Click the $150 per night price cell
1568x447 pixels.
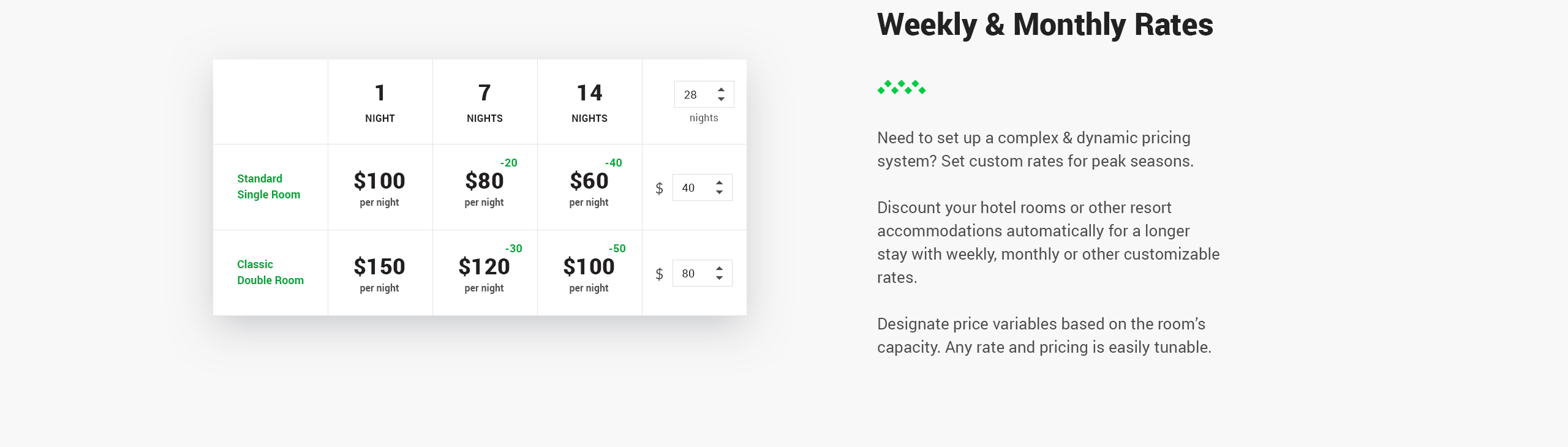pyautogui.click(x=380, y=273)
